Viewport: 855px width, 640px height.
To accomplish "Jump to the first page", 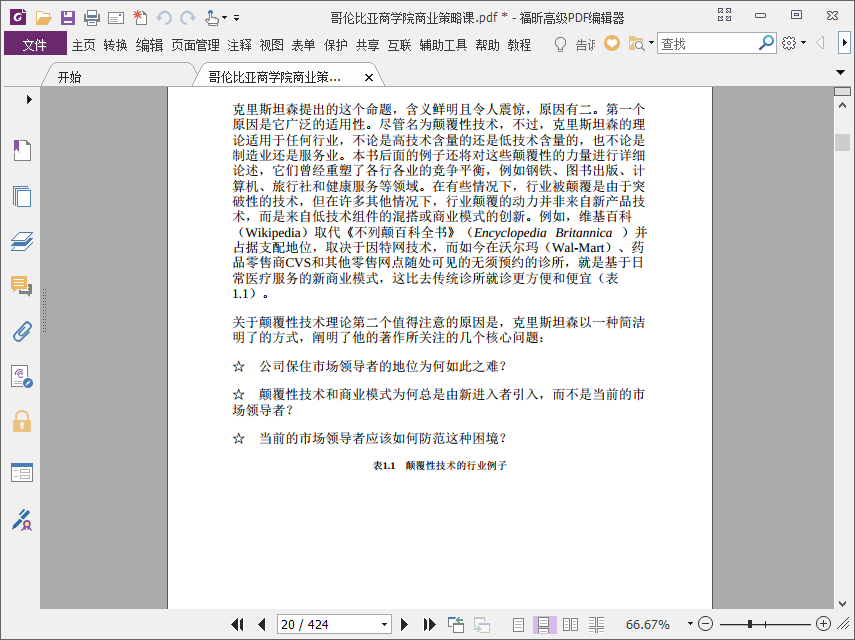I will click(x=237, y=625).
